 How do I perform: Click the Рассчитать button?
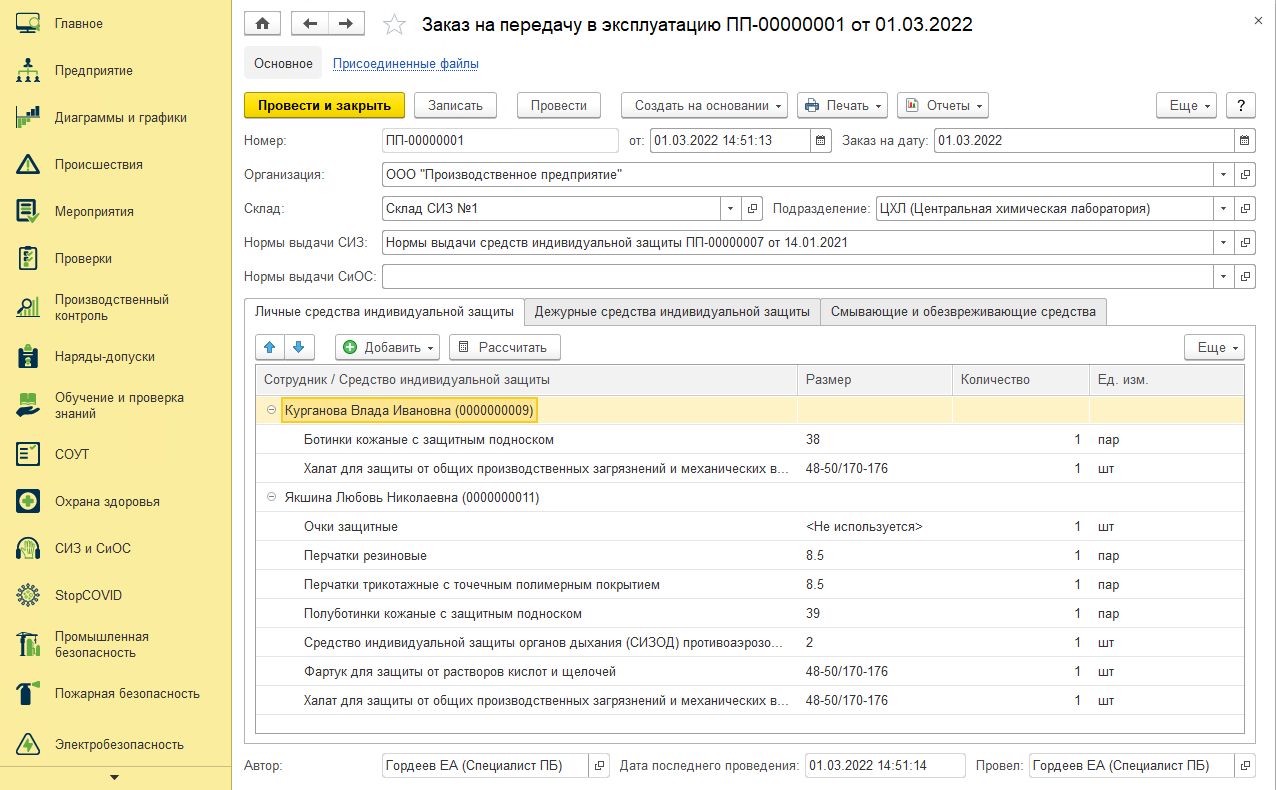pos(505,347)
